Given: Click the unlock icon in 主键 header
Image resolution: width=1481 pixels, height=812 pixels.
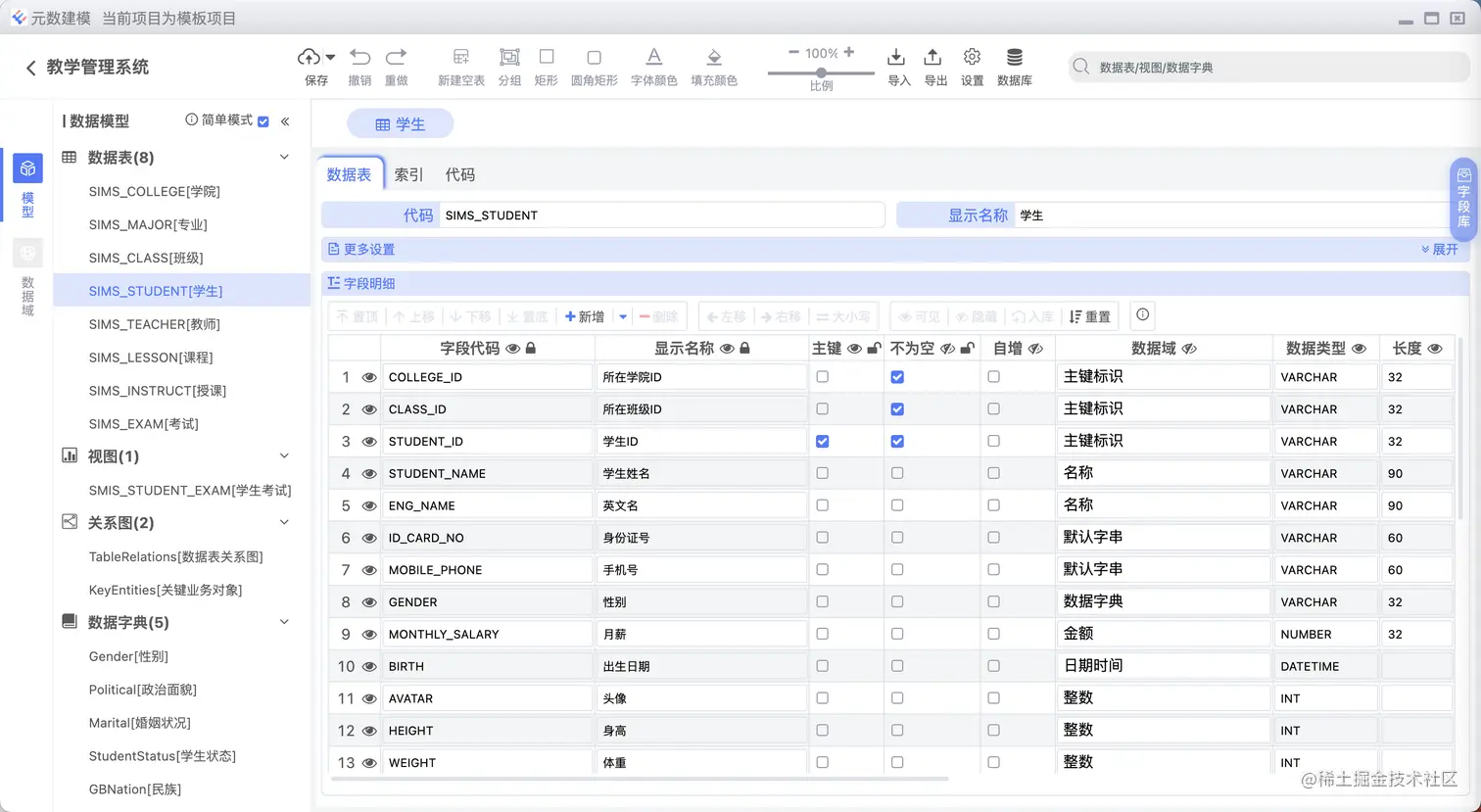Looking at the screenshot, I should pos(874,349).
